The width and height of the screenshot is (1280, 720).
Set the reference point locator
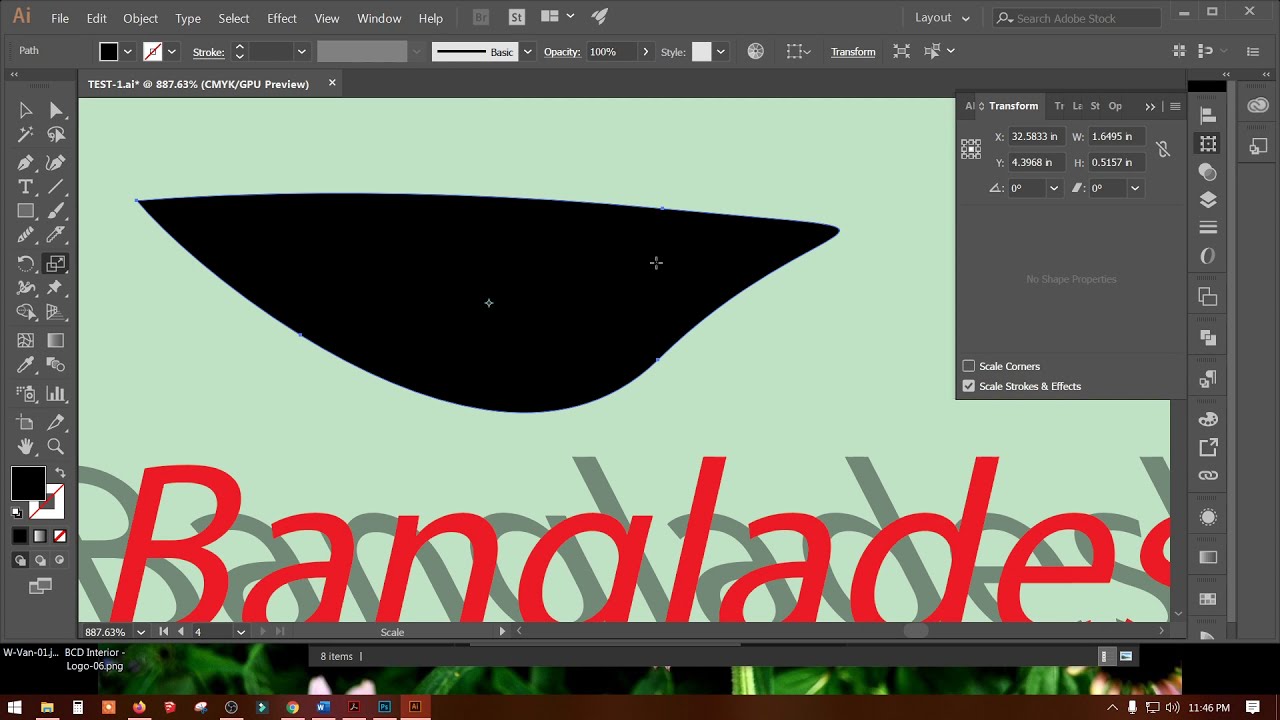(971, 149)
